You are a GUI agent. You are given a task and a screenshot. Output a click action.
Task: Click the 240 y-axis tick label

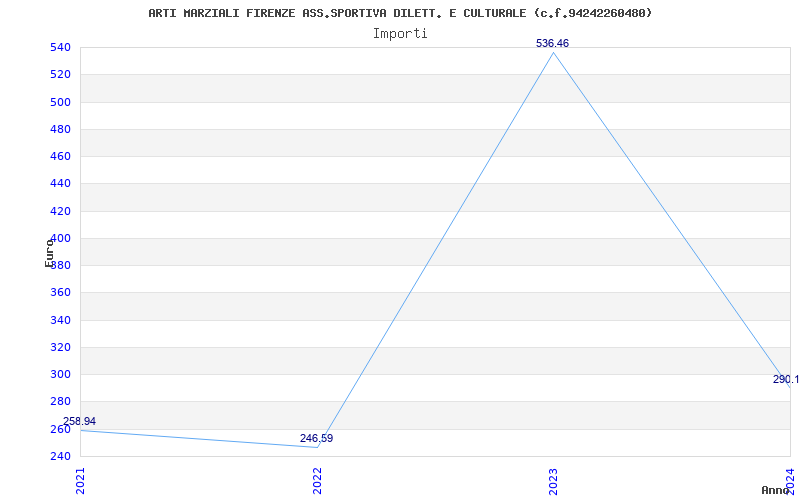coord(60,456)
